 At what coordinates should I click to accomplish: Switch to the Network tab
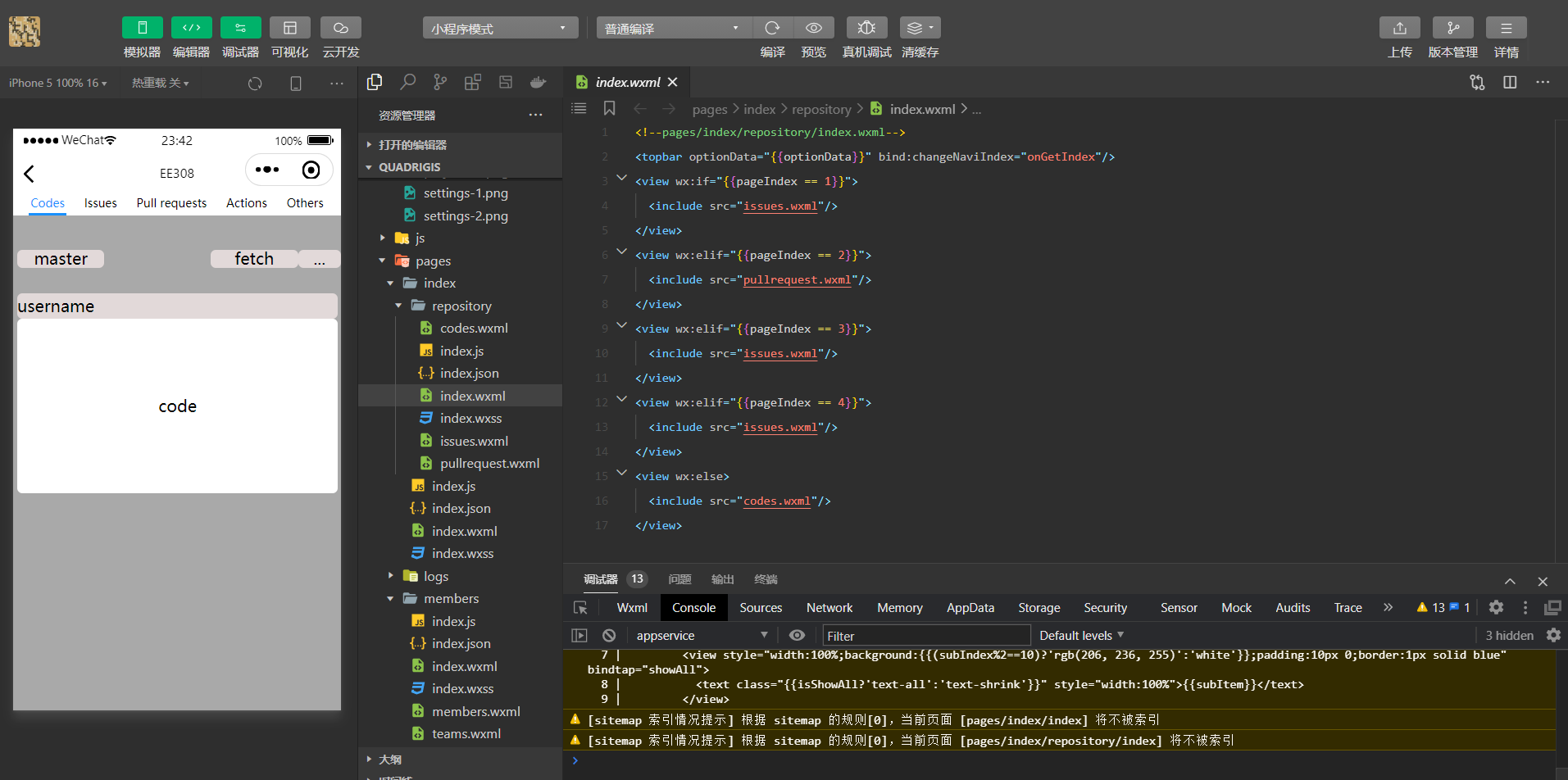pyautogui.click(x=829, y=607)
